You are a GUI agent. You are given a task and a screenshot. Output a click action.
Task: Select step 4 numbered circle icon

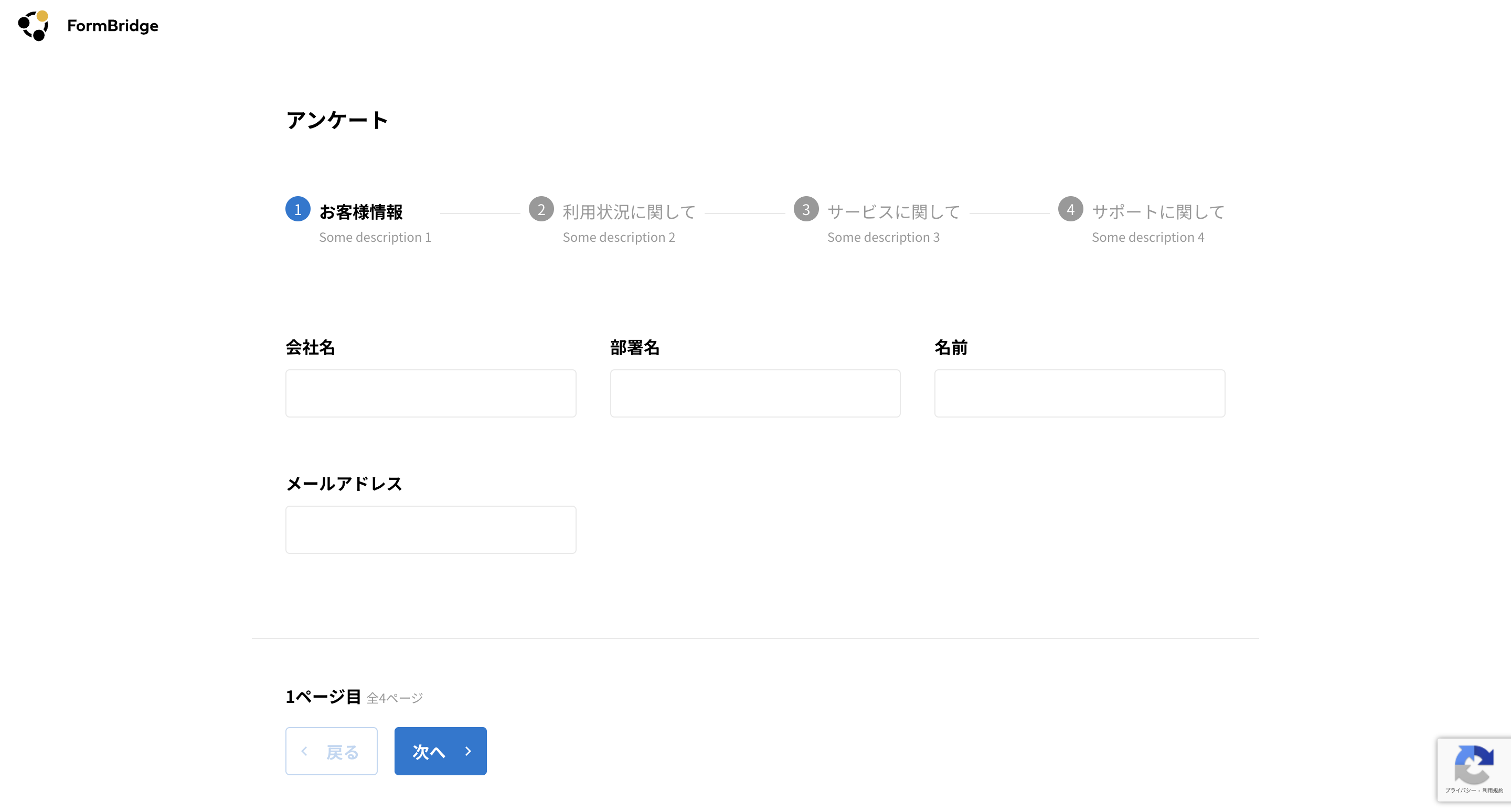click(x=1070, y=209)
